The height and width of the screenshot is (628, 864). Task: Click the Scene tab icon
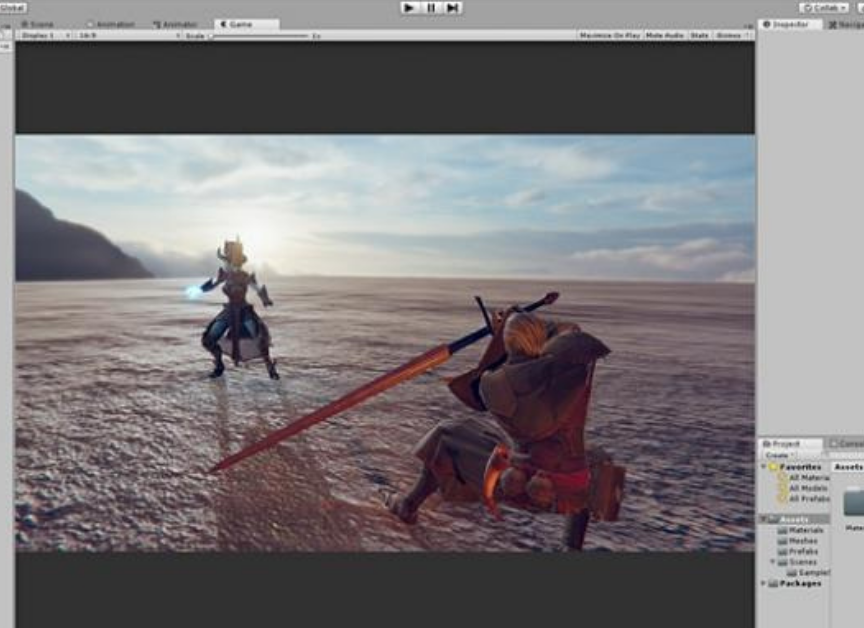(x=25, y=24)
